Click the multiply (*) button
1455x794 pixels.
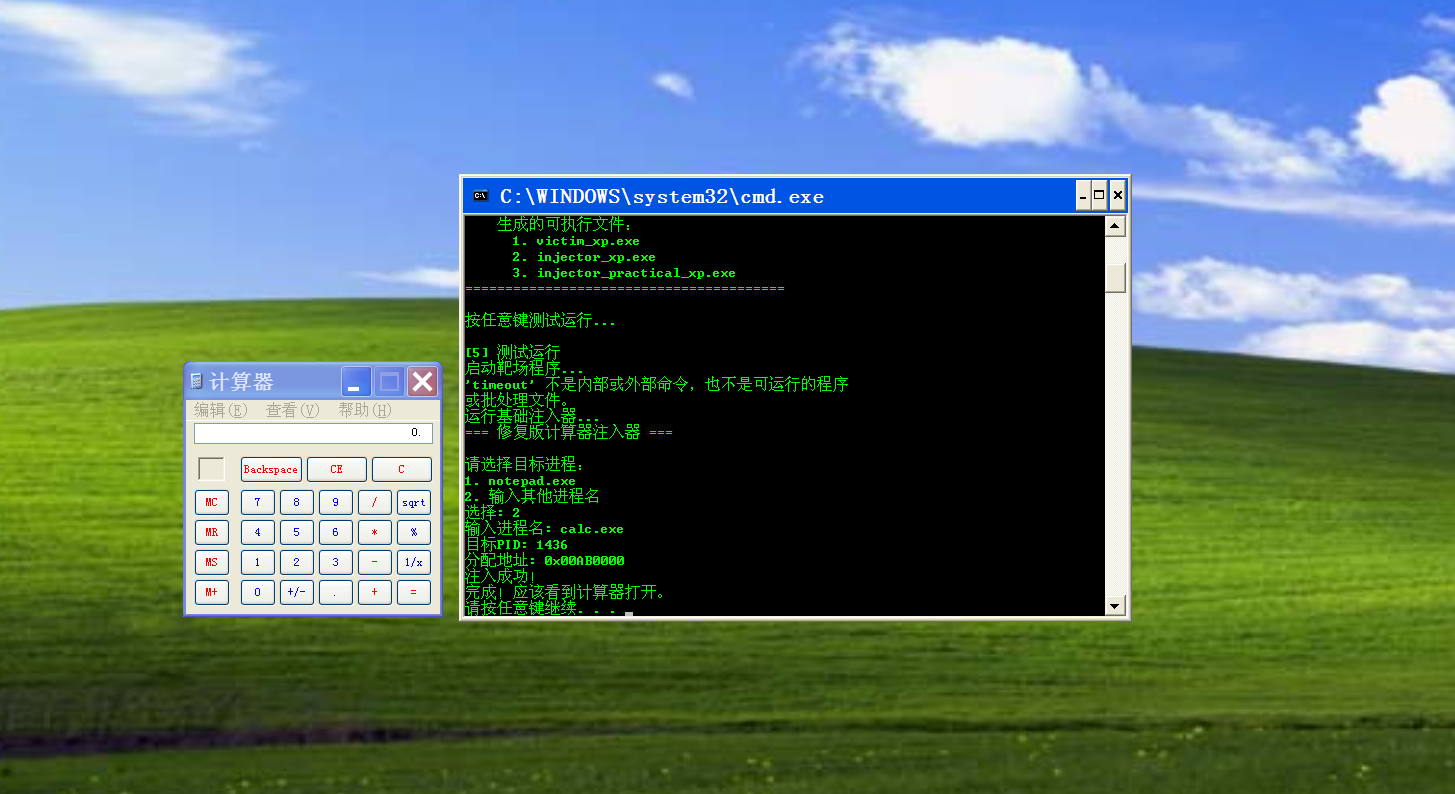click(x=375, y=532)
